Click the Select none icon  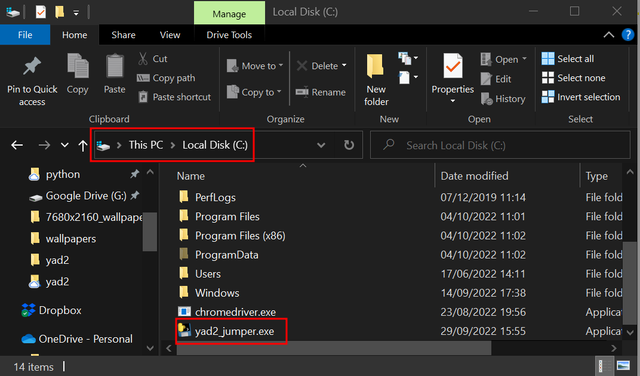[x=548, y=78]
